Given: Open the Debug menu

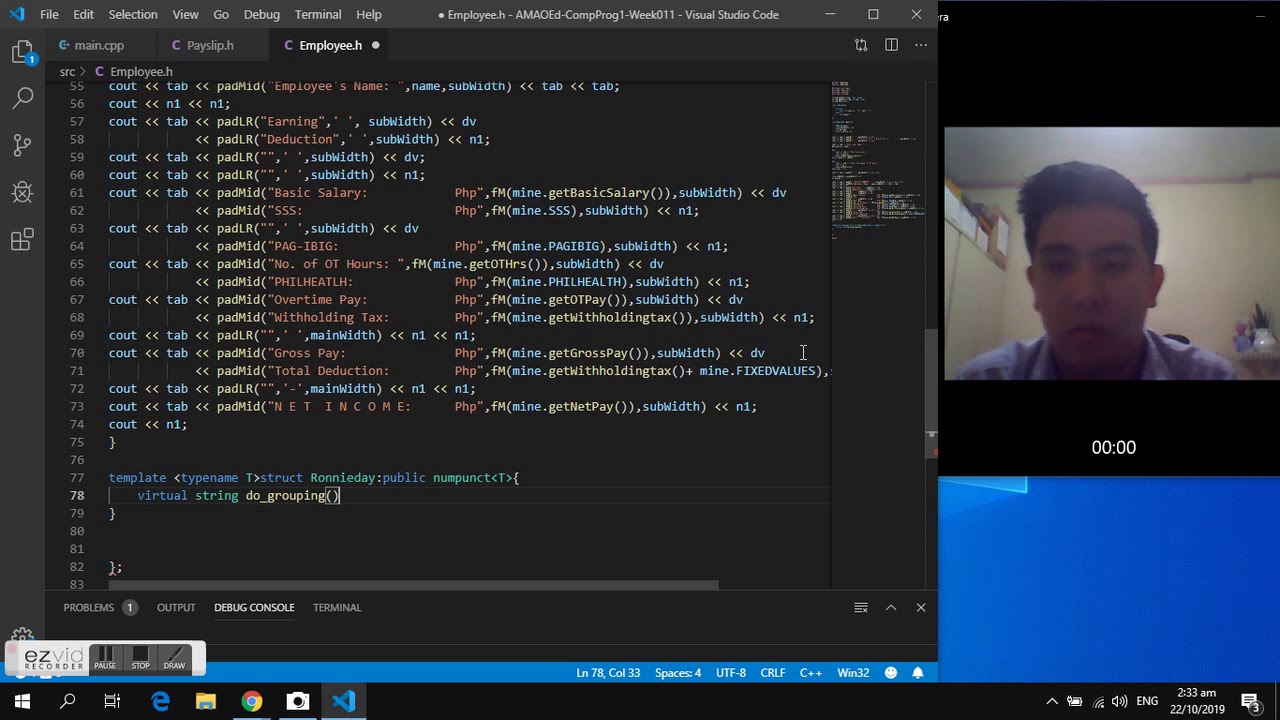Looking at the screenshot, I should point(262,15).
